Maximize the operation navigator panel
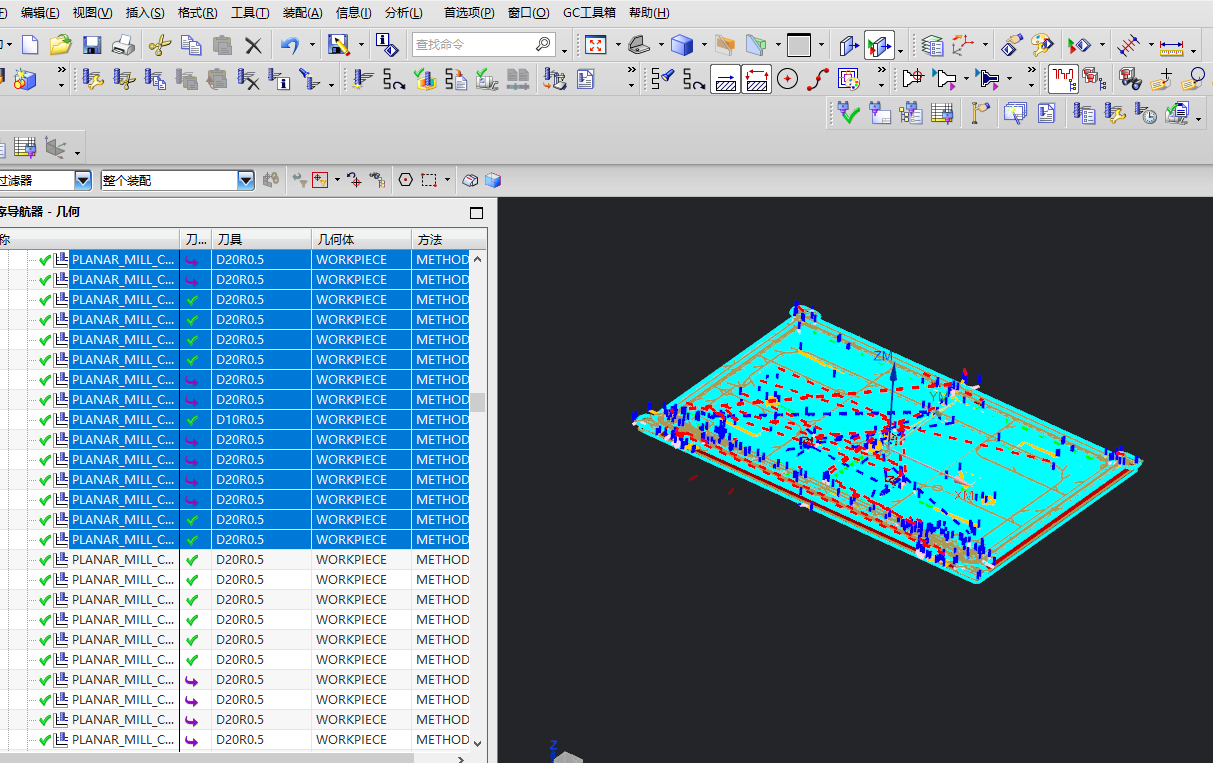The image size is (1213, 763). [476, 212]
